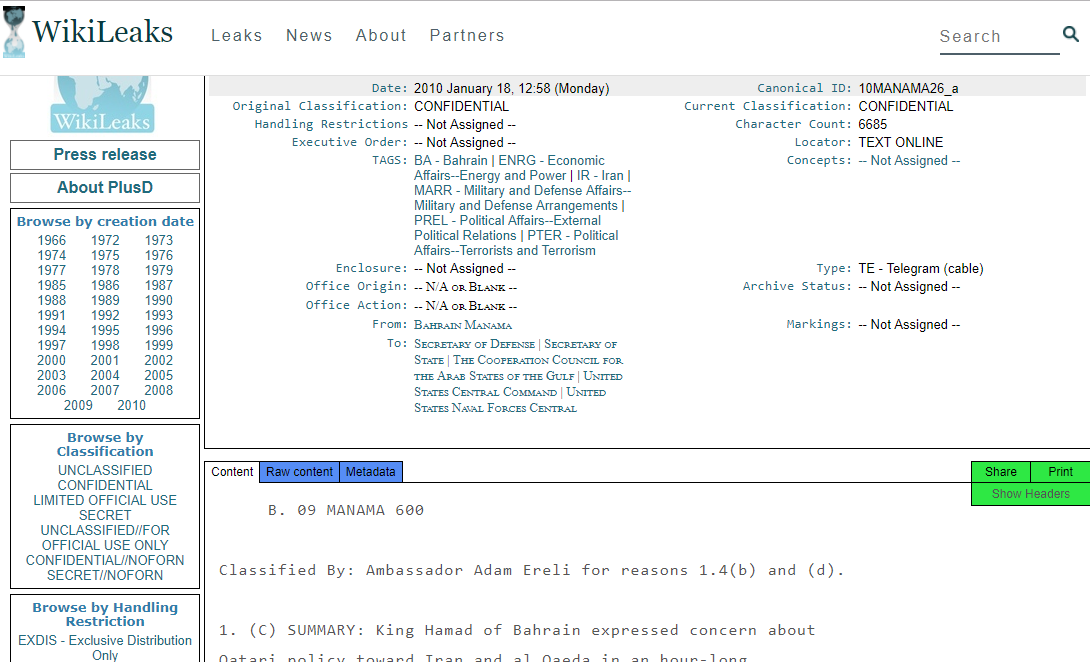Image resolution: width=1090 pixels, height=662 pixels.
Task: Open the Press release link
Action: pyautogui.click(x=105, y=154)
